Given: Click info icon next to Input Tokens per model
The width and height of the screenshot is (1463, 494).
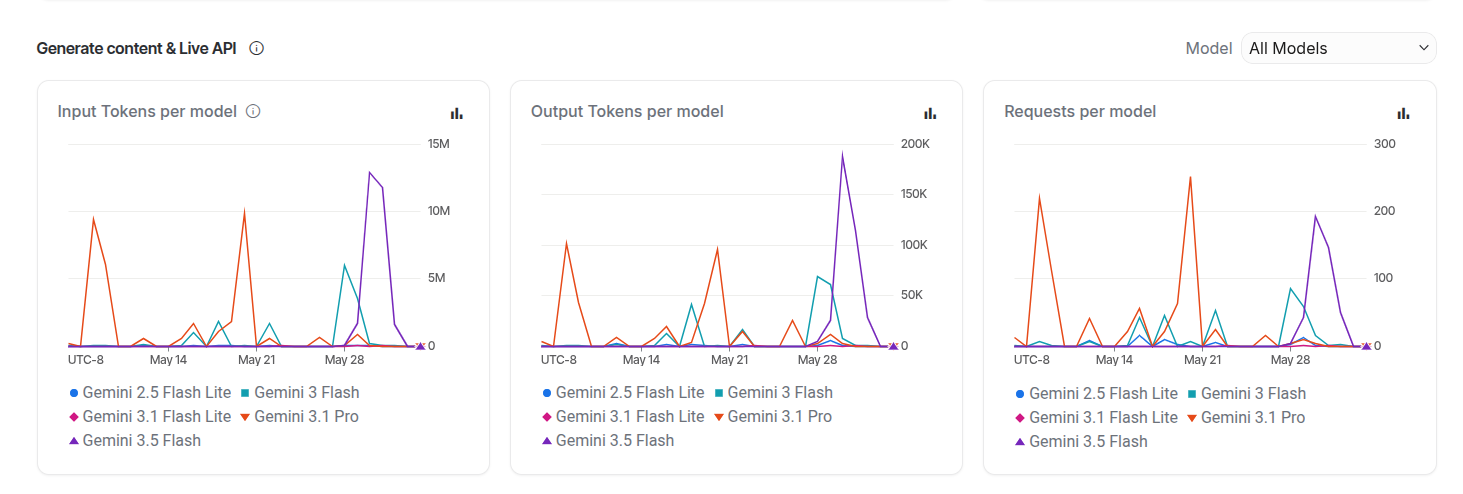Looking at the screenshot, I should coord(253,111).
